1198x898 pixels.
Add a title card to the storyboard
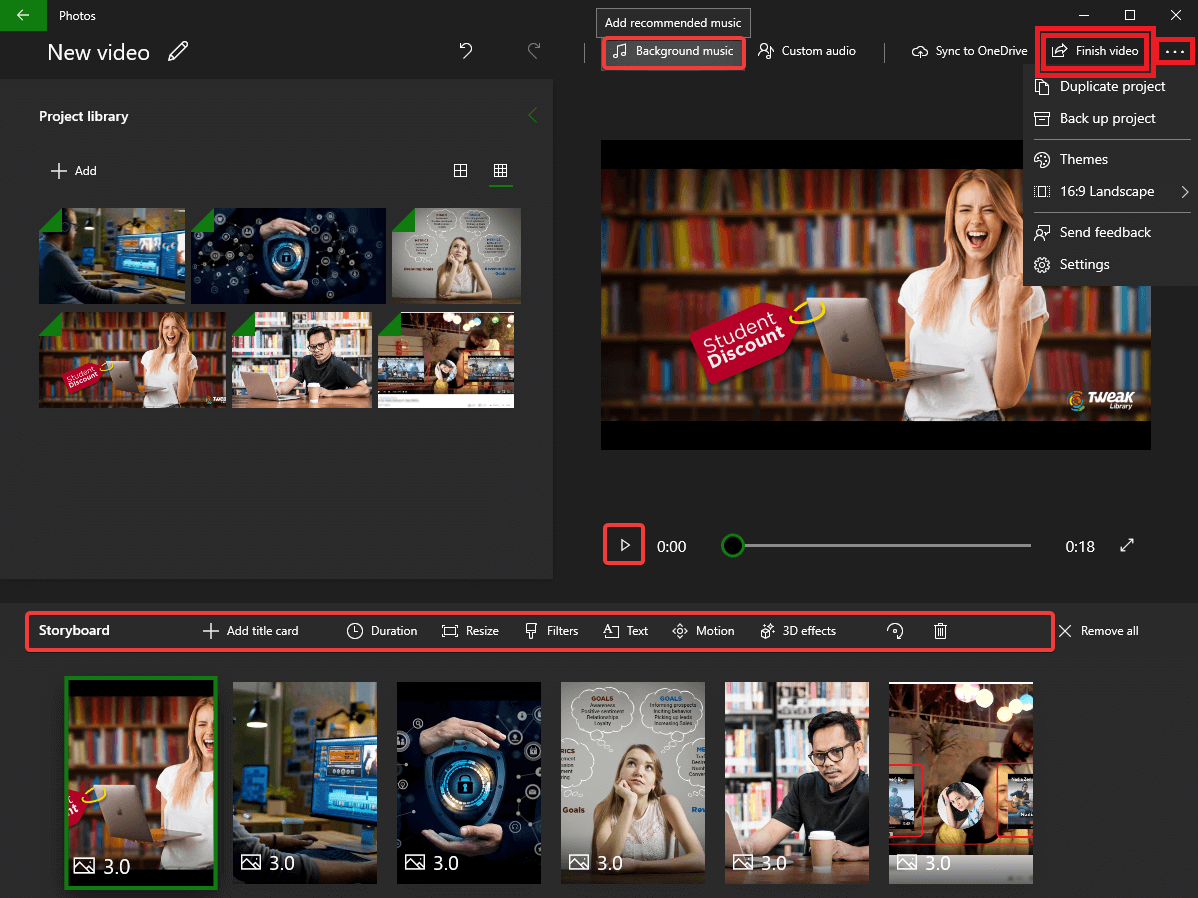click(x=251, y=631)
